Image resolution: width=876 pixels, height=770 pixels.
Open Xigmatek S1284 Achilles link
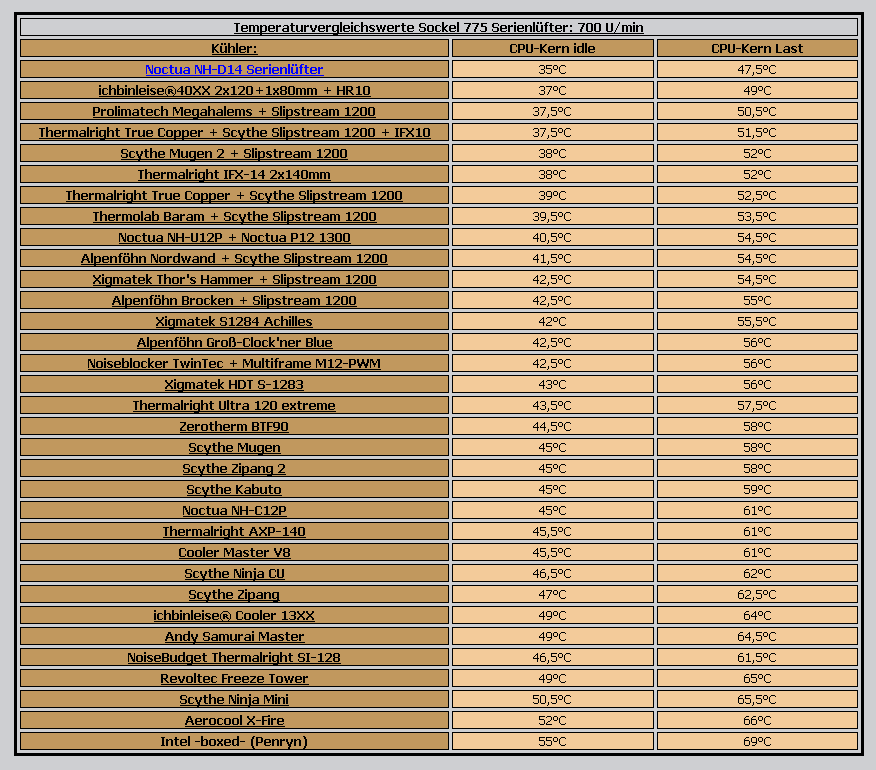(x=234, y=321)
